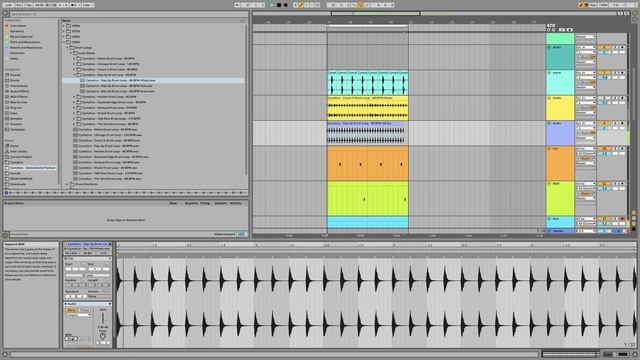The image size is (640, 360).
Task: Start playback with the Play button
Action: point(272,5)
